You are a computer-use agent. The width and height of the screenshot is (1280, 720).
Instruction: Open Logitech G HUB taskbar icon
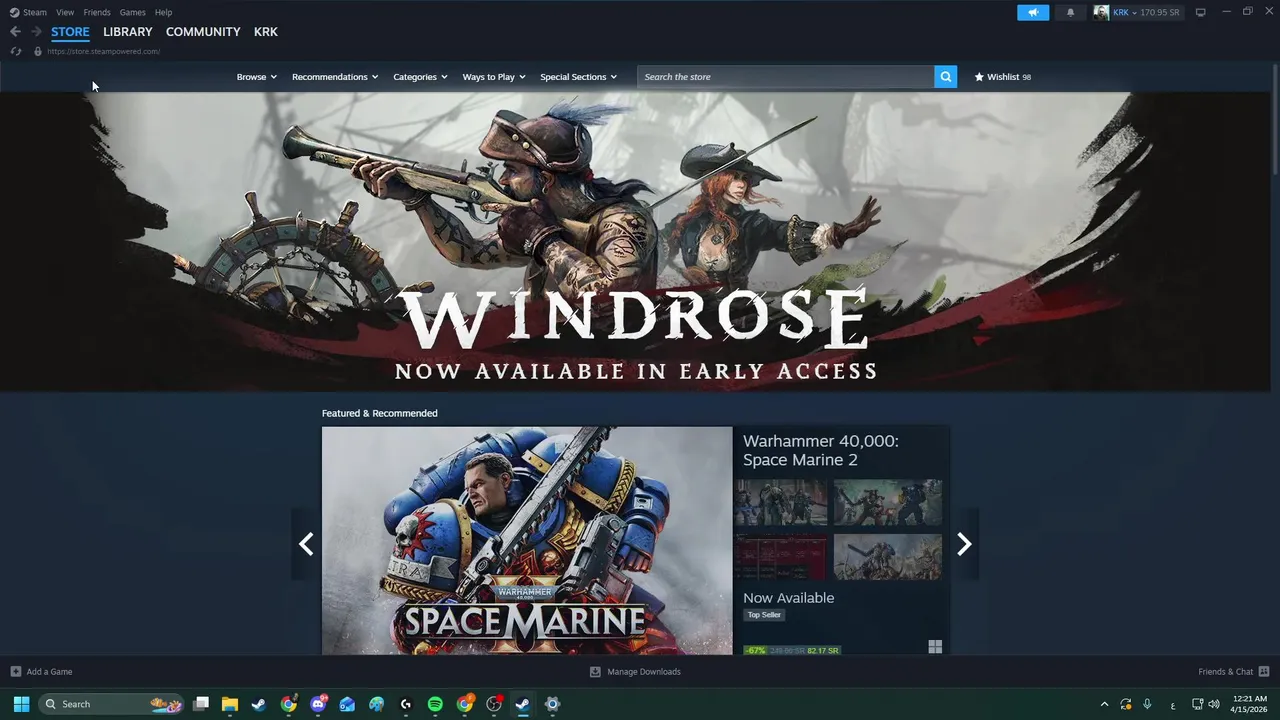[x=405, y=704]
